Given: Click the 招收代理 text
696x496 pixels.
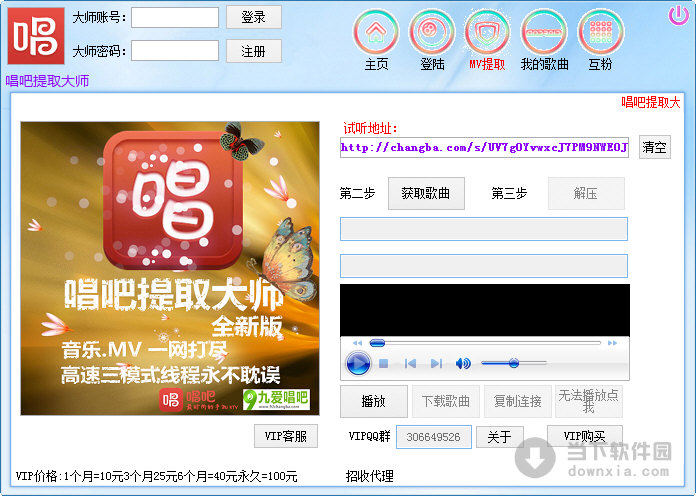Looking at the screenshot, I should pyautogui.click(x=370, y=476).
